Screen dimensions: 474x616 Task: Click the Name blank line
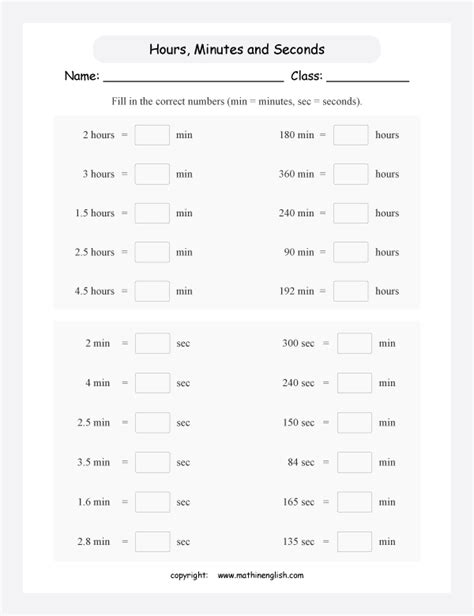(193, 79)
